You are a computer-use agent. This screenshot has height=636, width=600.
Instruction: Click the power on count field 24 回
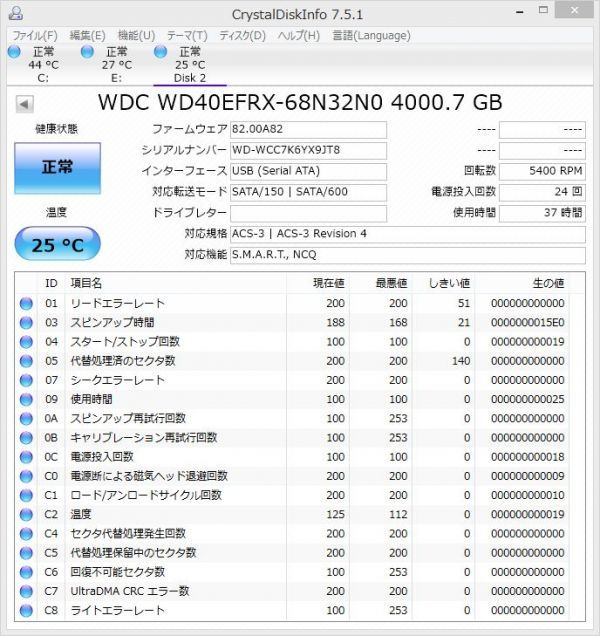coord(542,192)
